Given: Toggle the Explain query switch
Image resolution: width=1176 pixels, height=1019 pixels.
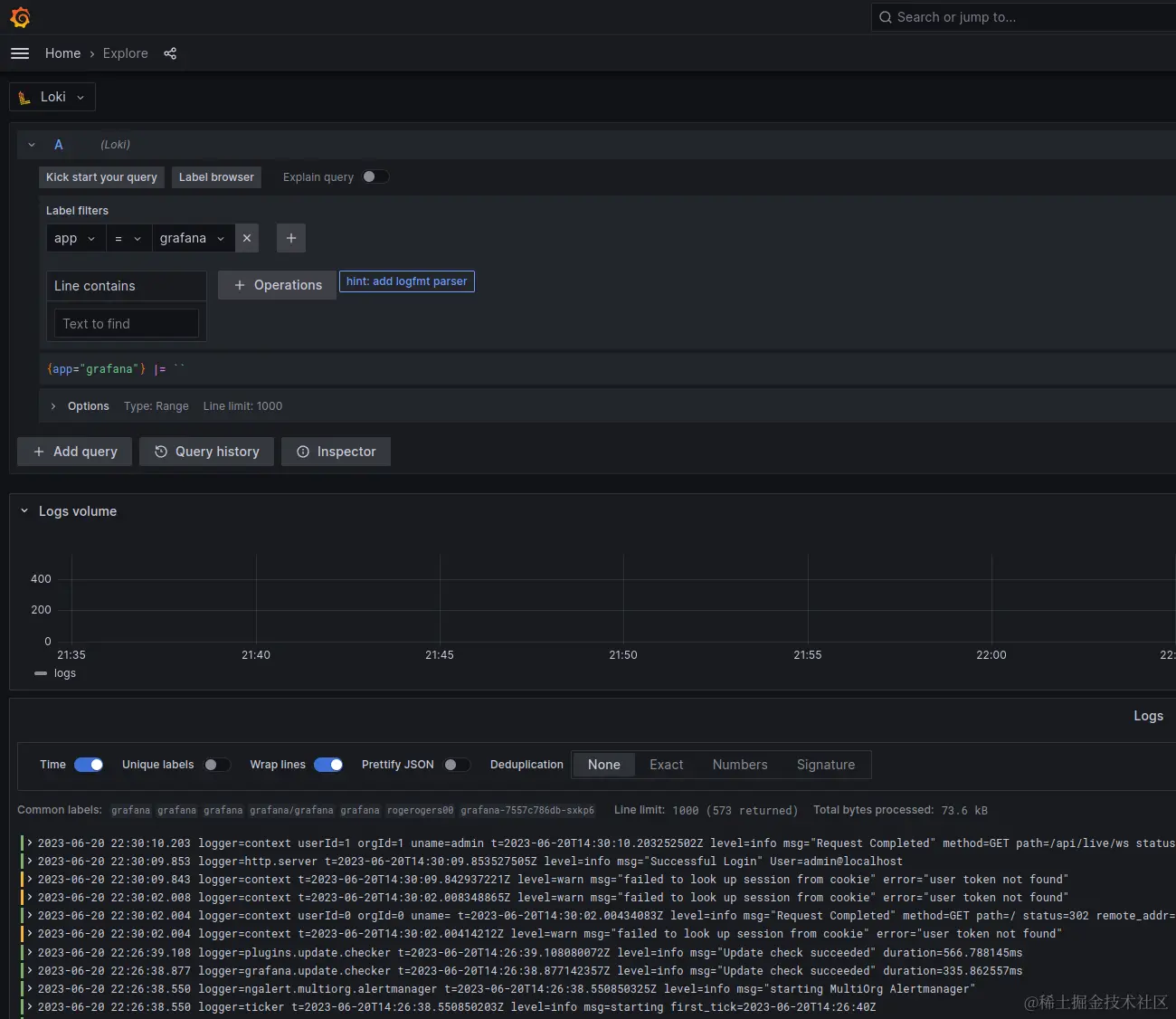Looking at the screenshot, I should point(375,176).
